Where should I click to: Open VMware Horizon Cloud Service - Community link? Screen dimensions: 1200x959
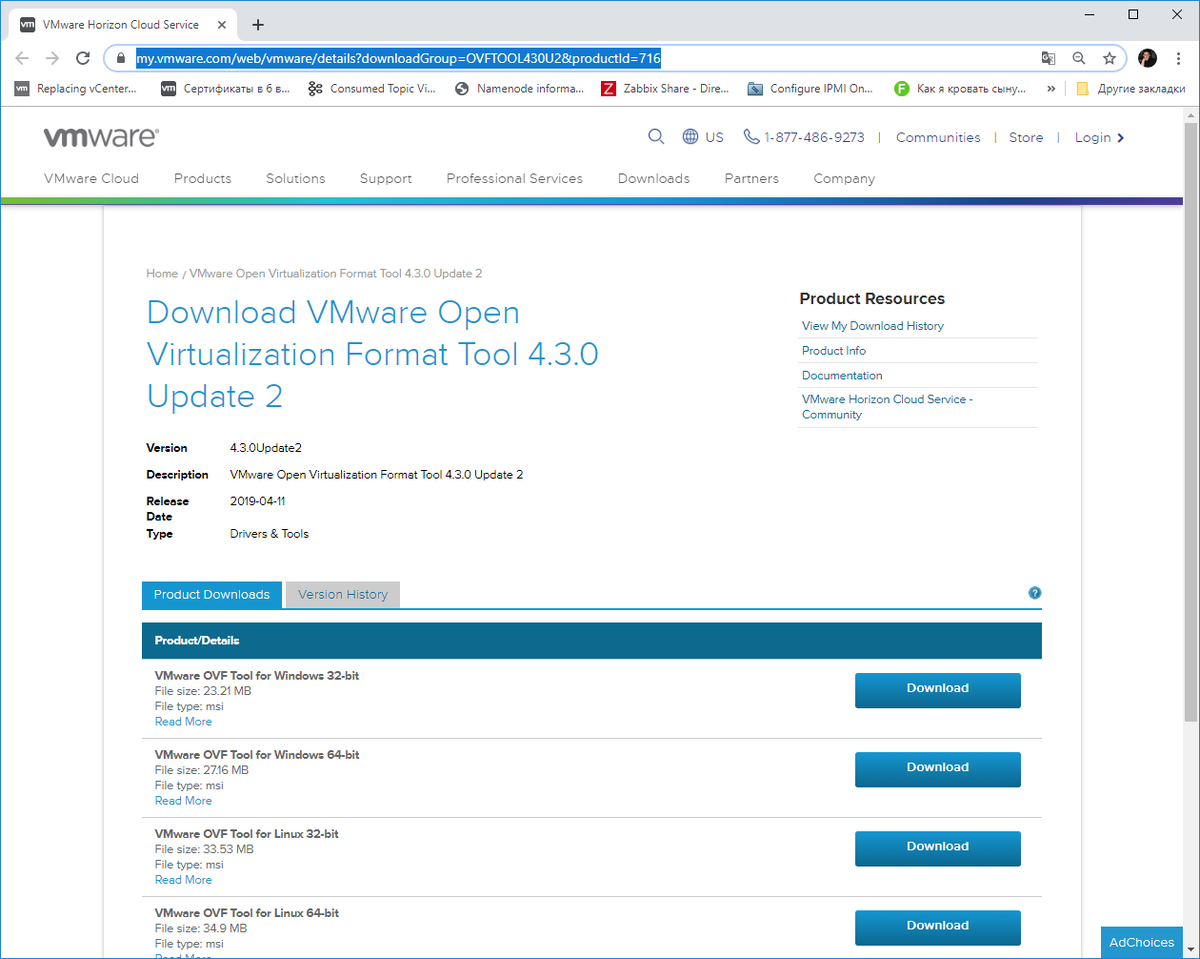pyautogui.click(x=887, y=406)
